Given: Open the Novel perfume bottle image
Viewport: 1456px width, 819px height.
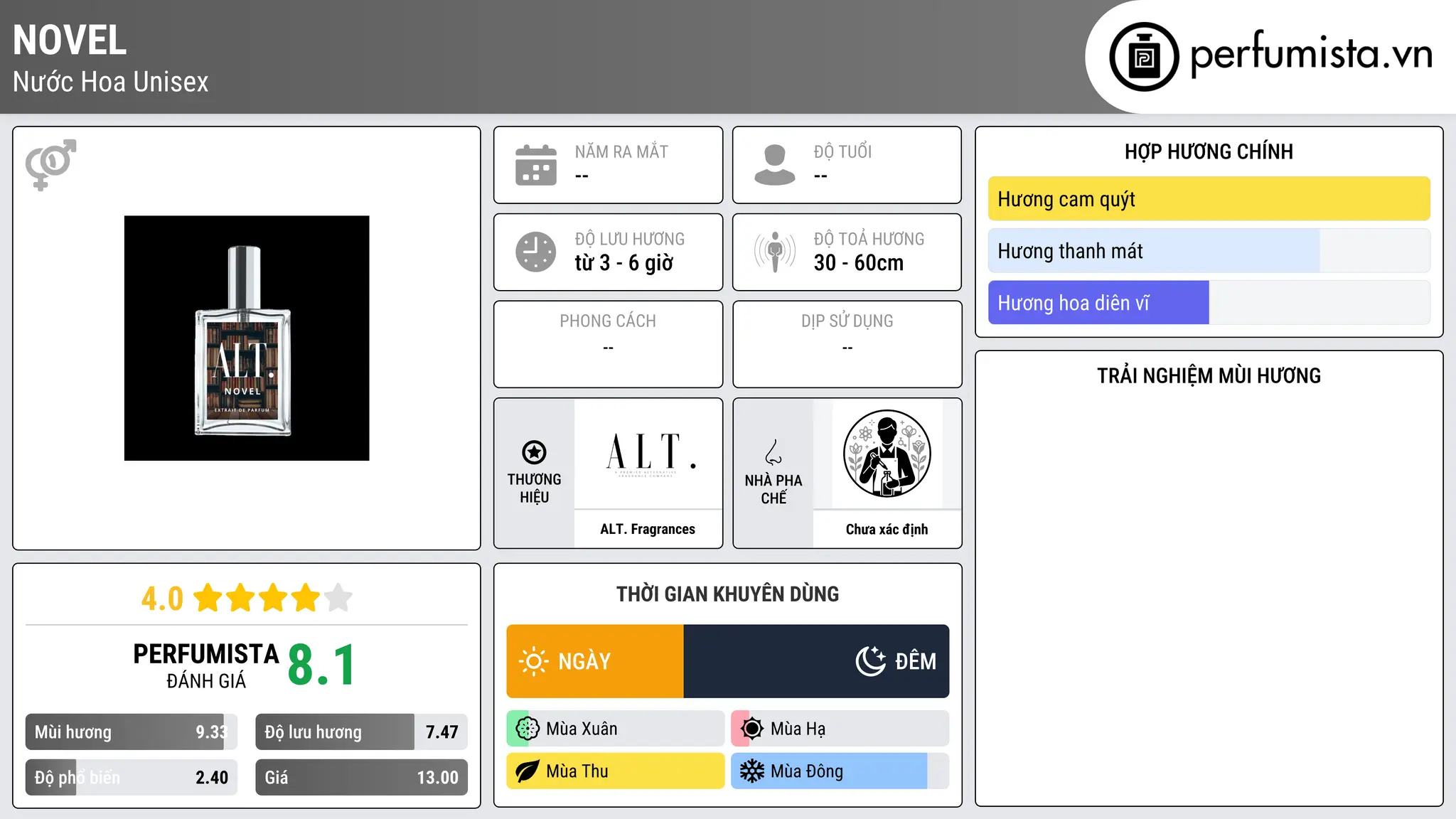Looking at the screenshot, I should [247, 338].
